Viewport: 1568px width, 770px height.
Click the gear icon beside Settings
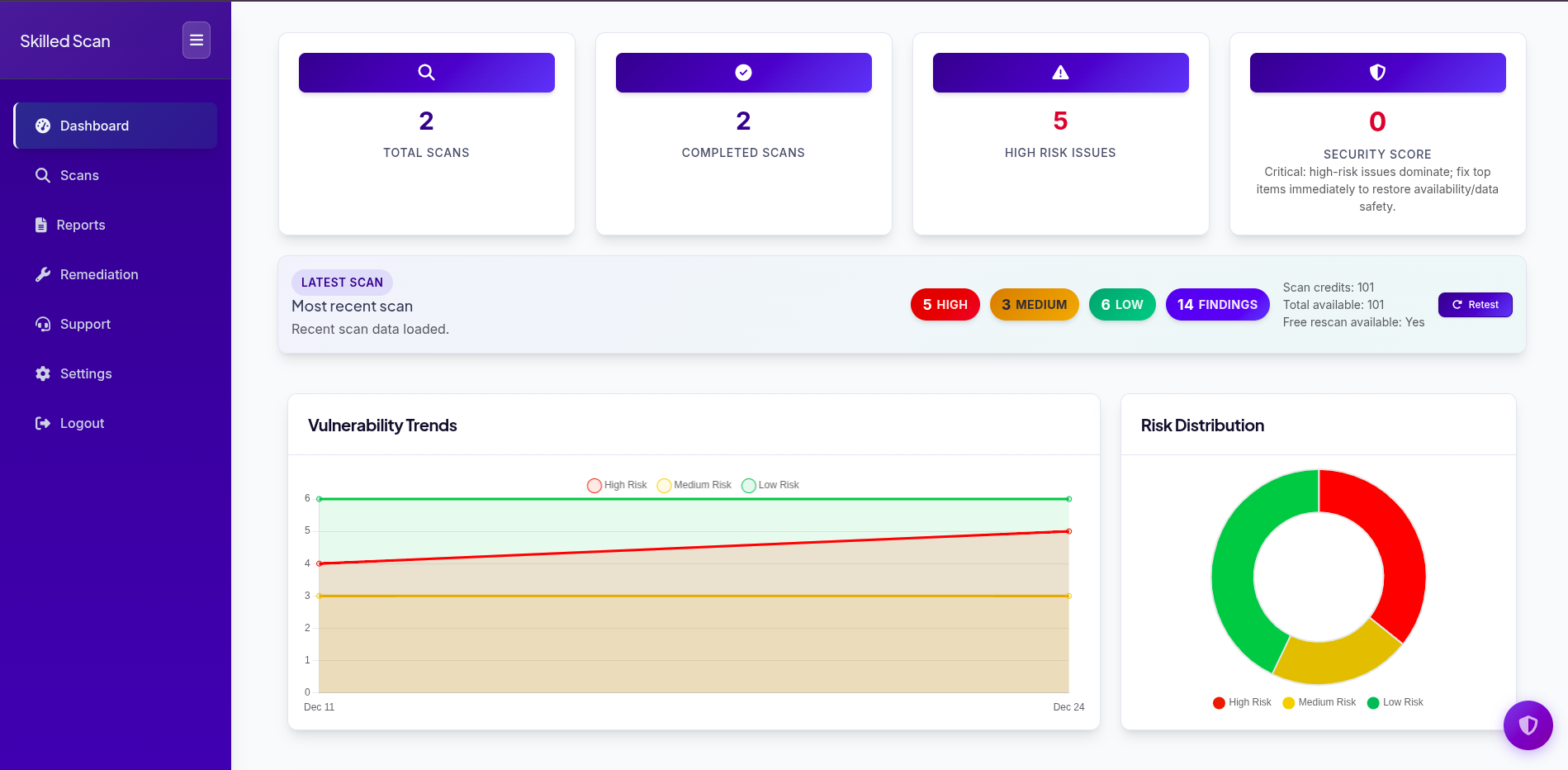pyautogui.click(x=43, y=373)
